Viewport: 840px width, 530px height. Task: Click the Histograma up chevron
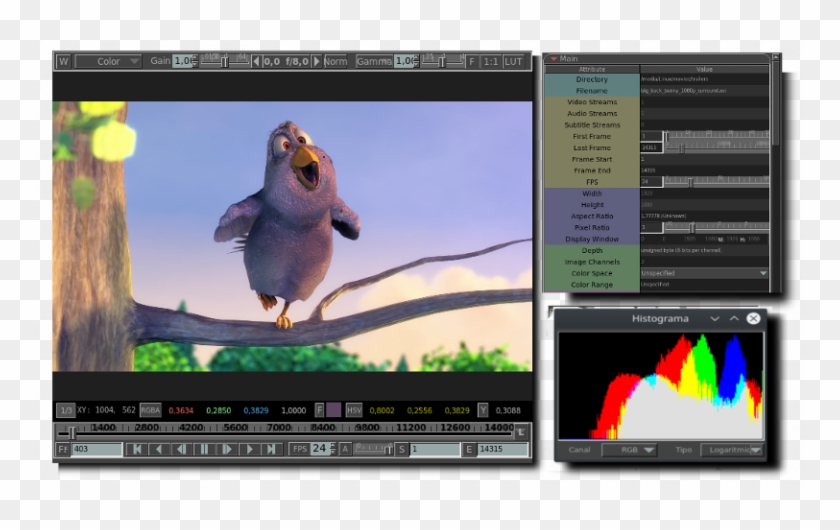(734, 318)
